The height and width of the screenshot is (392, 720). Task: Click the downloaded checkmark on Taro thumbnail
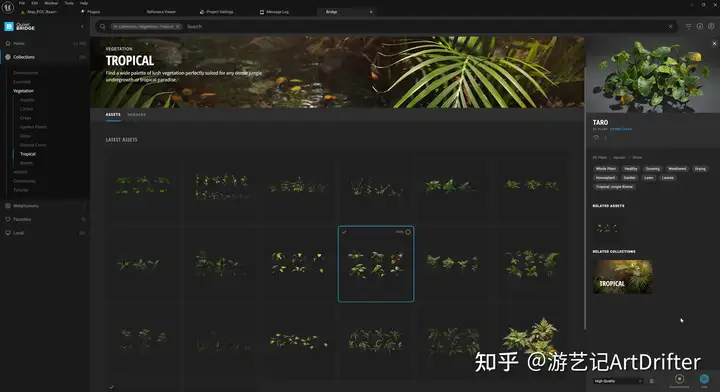point(344,232)
